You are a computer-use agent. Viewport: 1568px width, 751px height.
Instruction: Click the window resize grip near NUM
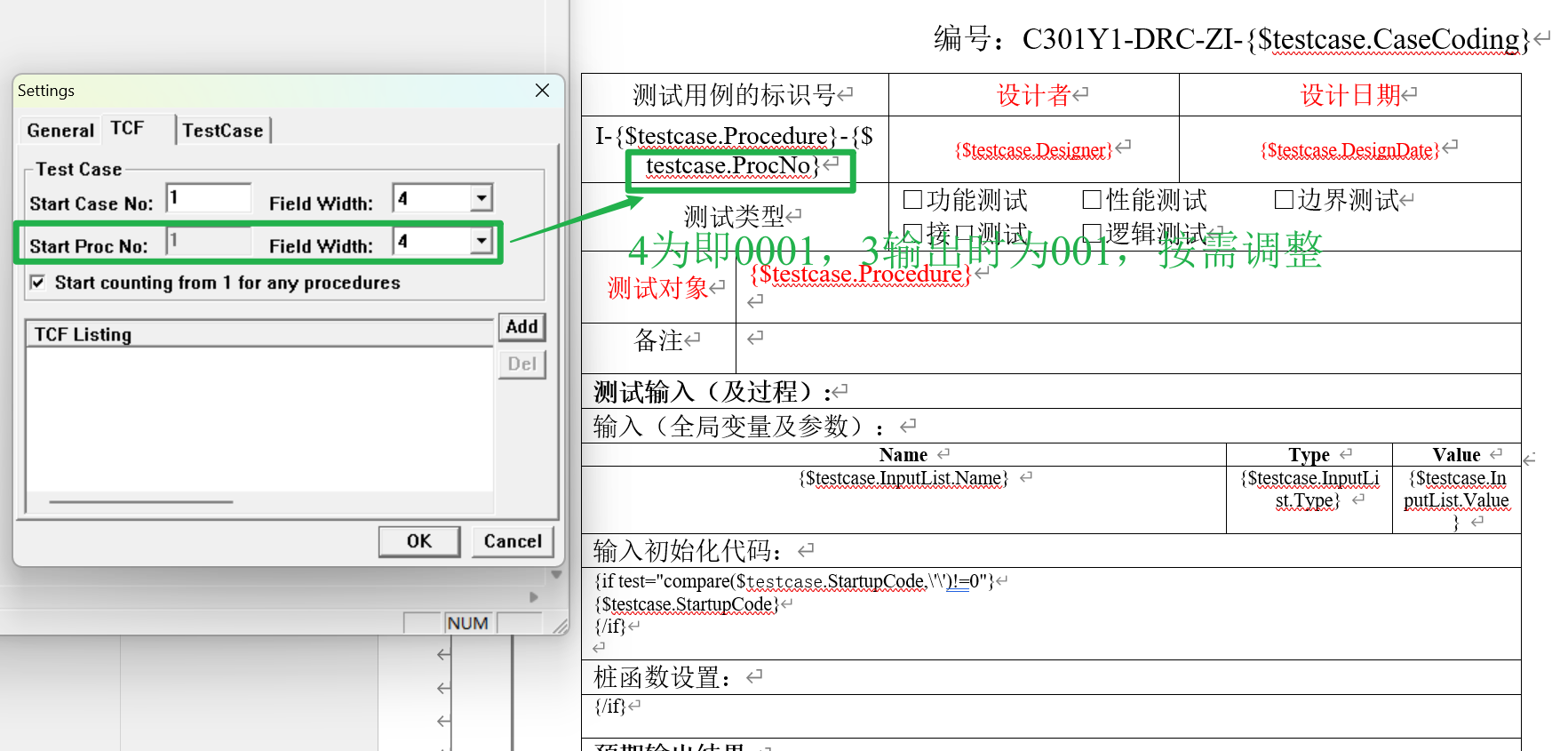[561, 627]
